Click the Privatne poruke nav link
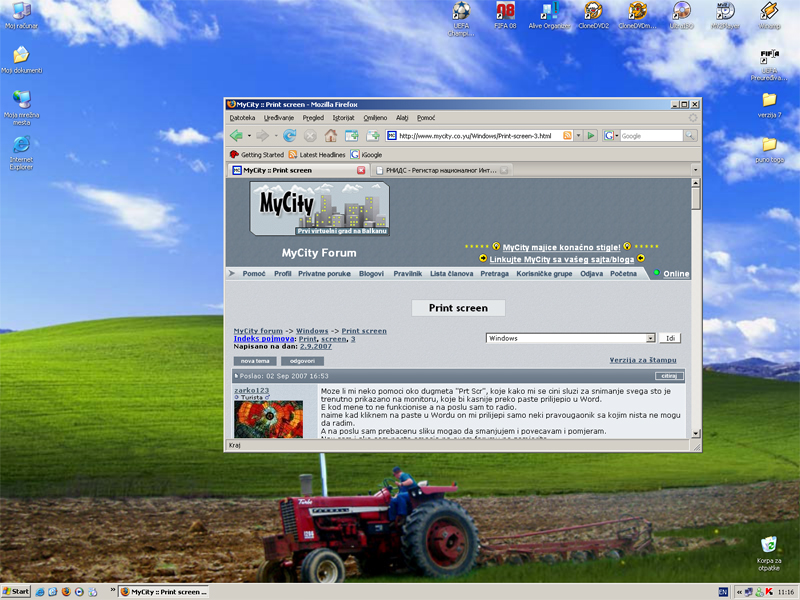 (x=324, y=274)
